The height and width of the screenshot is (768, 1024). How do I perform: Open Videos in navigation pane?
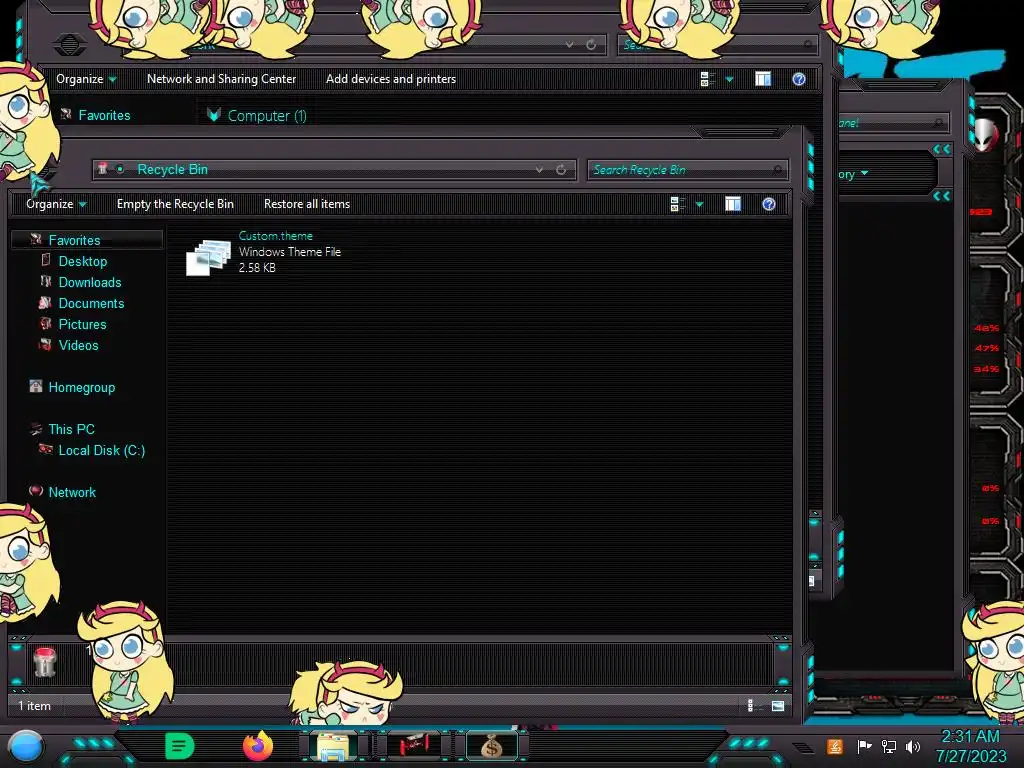78,345
